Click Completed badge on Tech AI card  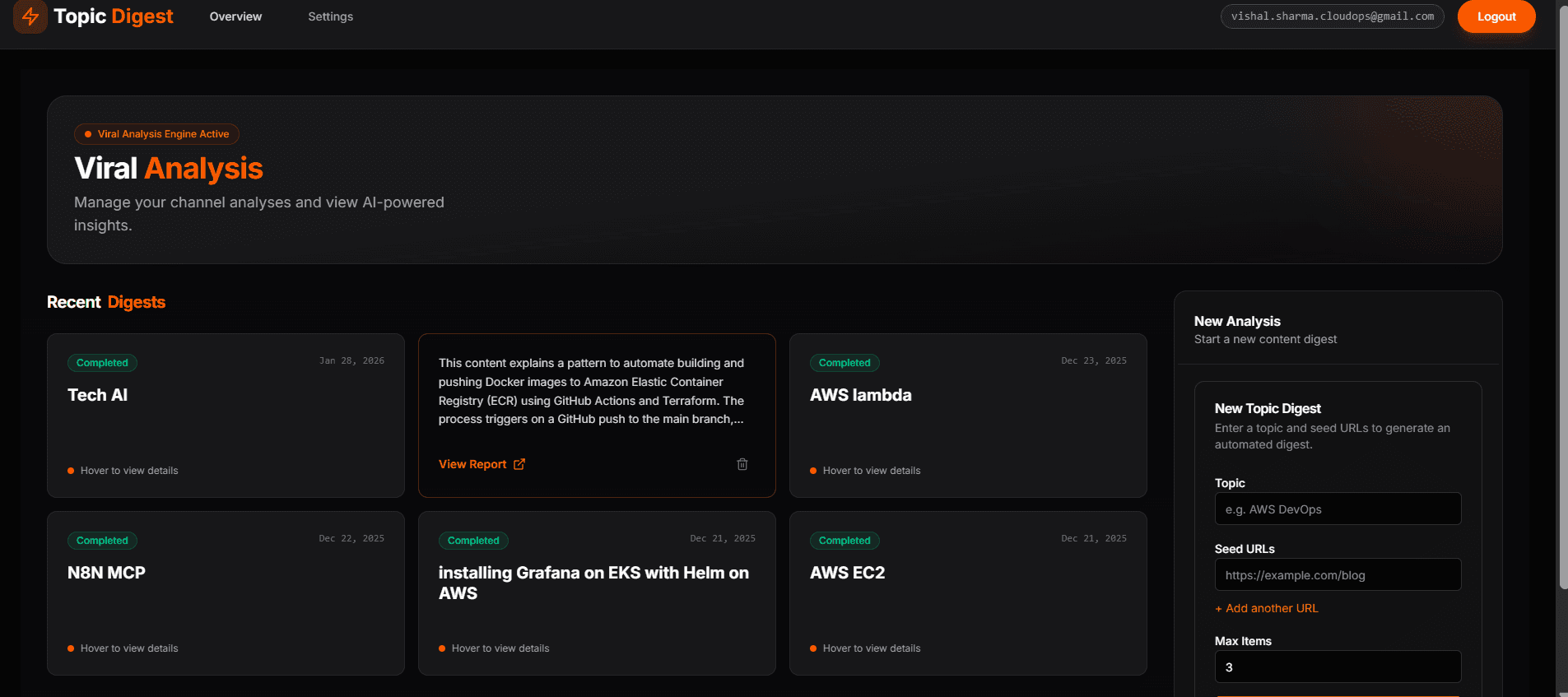tap(102, 363)
